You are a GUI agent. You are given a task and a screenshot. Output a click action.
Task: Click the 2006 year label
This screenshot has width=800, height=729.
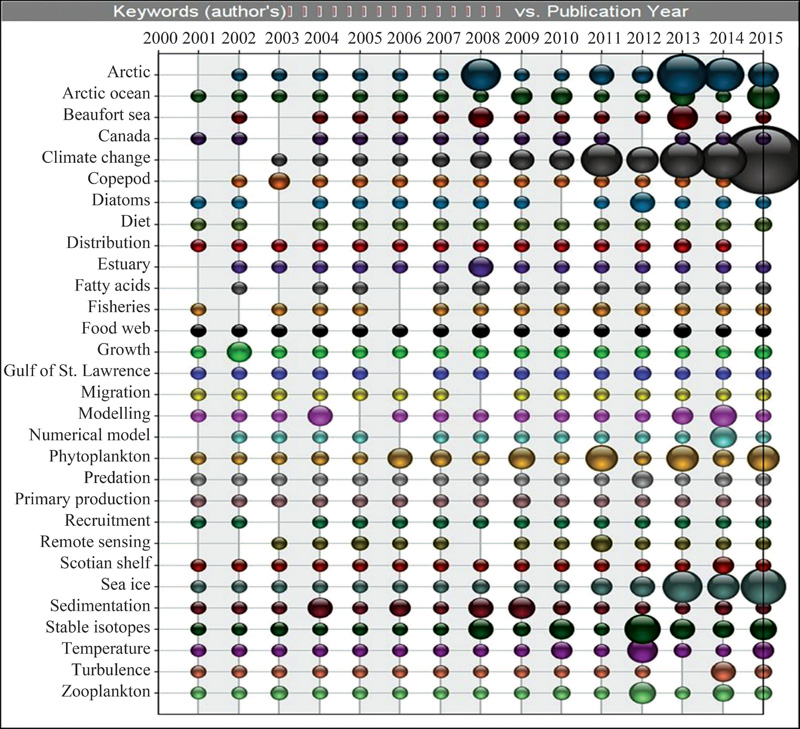pyautogui.click(x=404, y=38)
